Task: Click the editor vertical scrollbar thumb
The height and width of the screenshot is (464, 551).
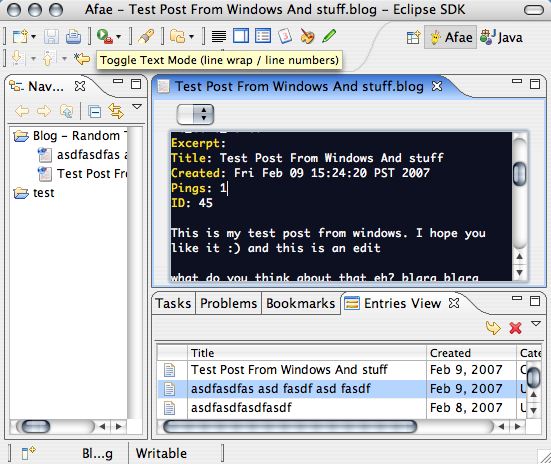Action: click(519, 174)
